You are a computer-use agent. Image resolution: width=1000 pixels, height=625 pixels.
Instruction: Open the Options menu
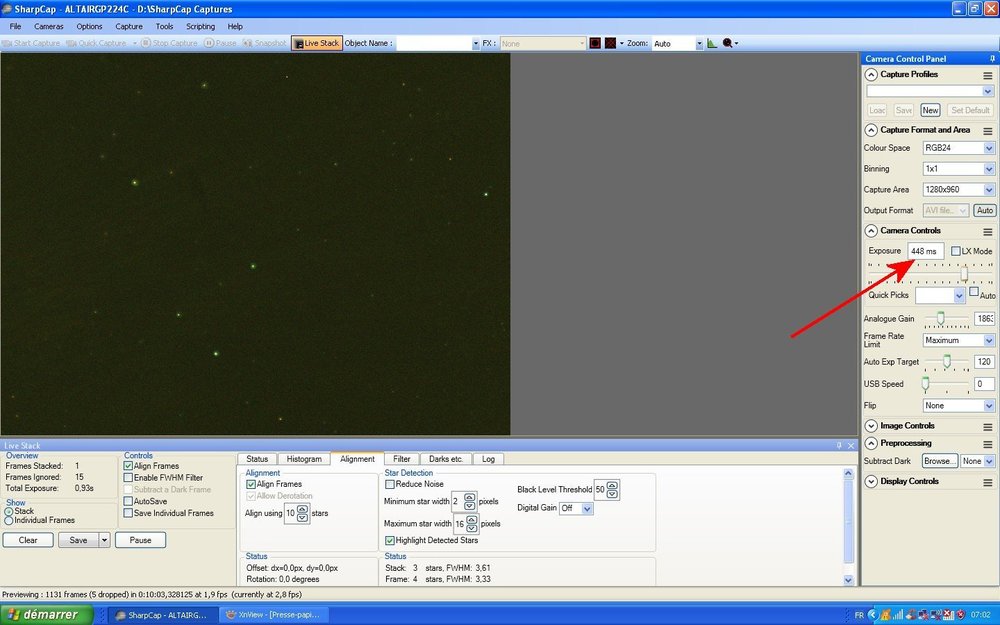tap(89, 27)
